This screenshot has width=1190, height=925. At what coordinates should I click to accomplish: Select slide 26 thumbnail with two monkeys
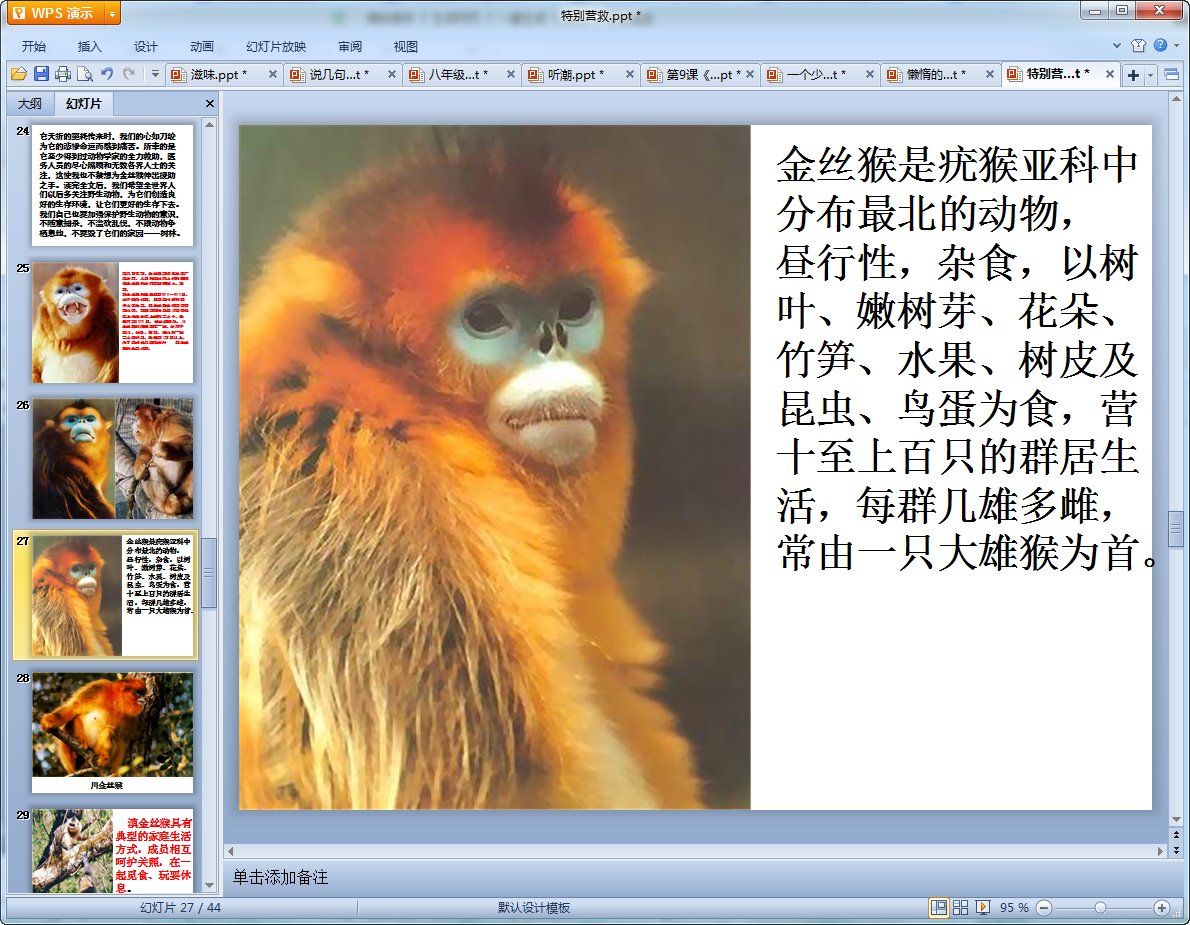[x=112, y=458]
